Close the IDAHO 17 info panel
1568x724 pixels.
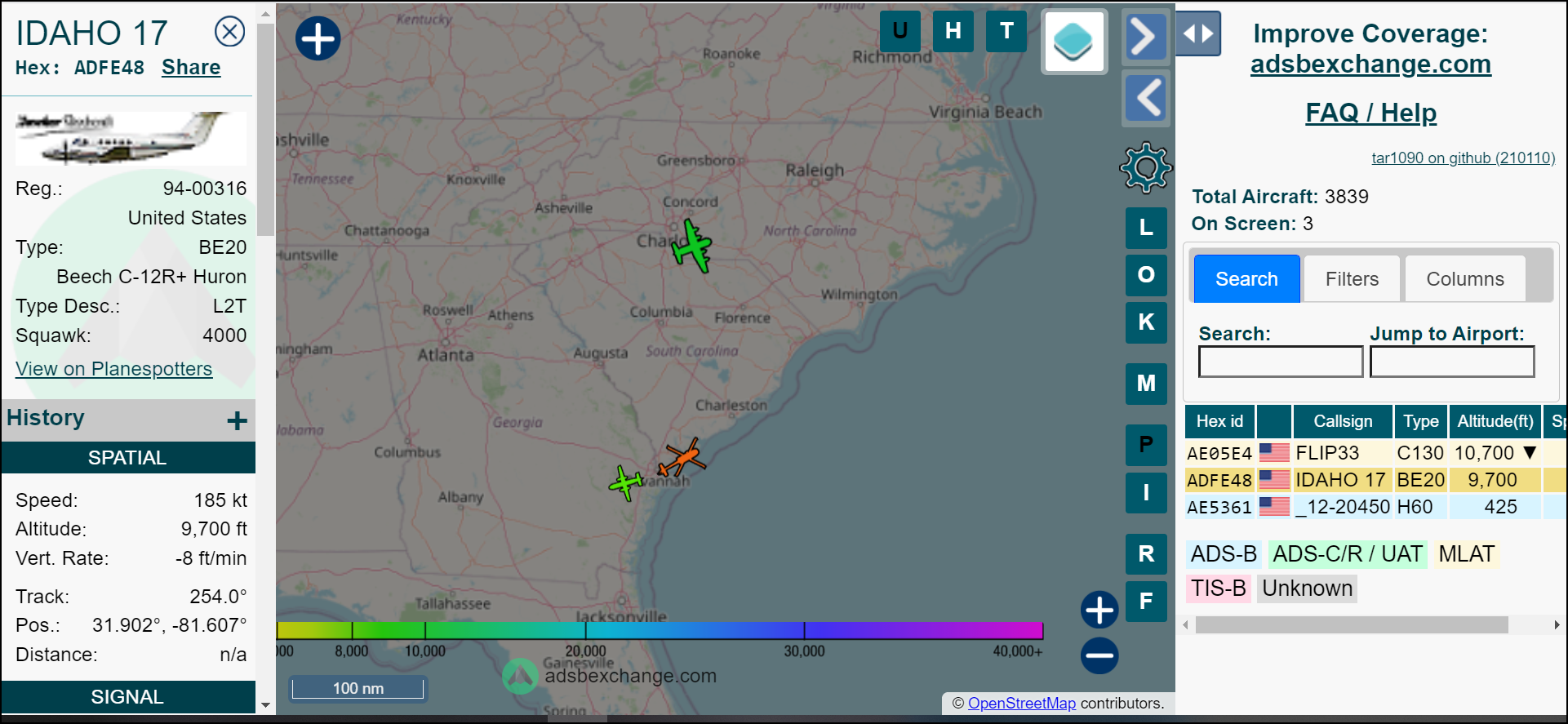coord(229,32)
